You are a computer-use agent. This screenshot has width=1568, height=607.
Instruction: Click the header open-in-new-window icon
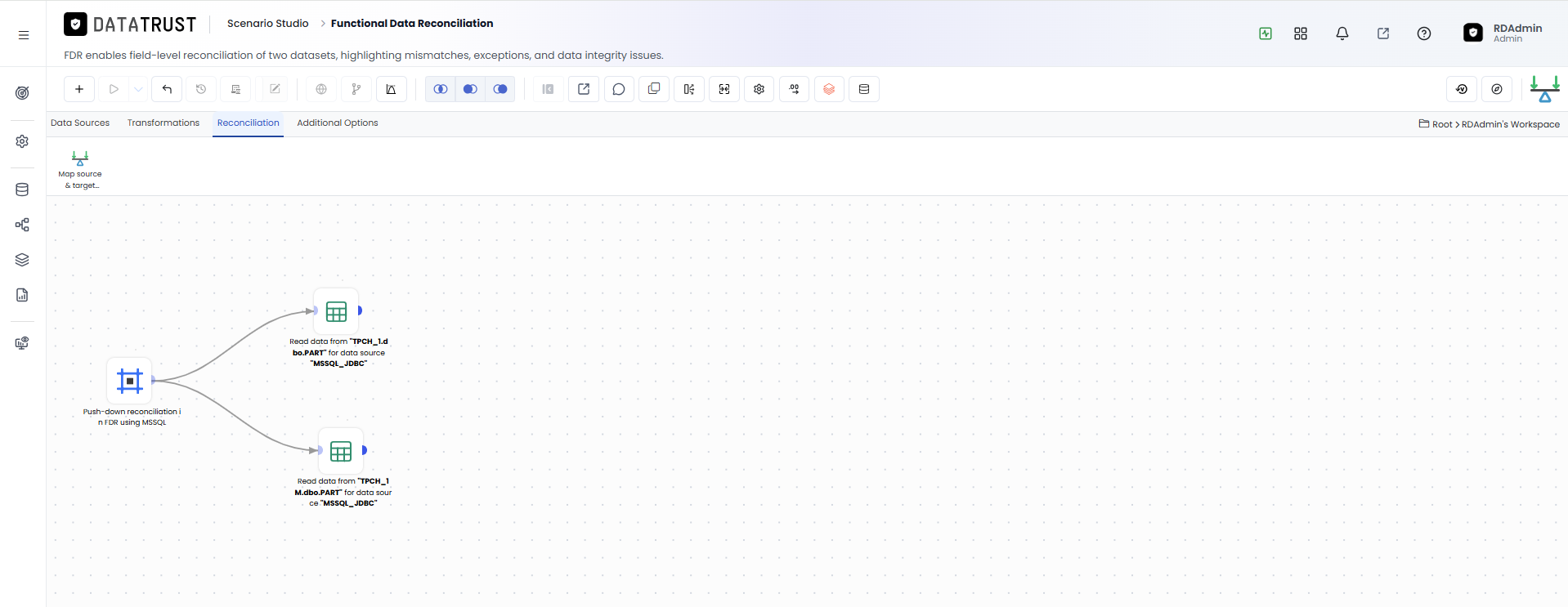point(1383,33)
